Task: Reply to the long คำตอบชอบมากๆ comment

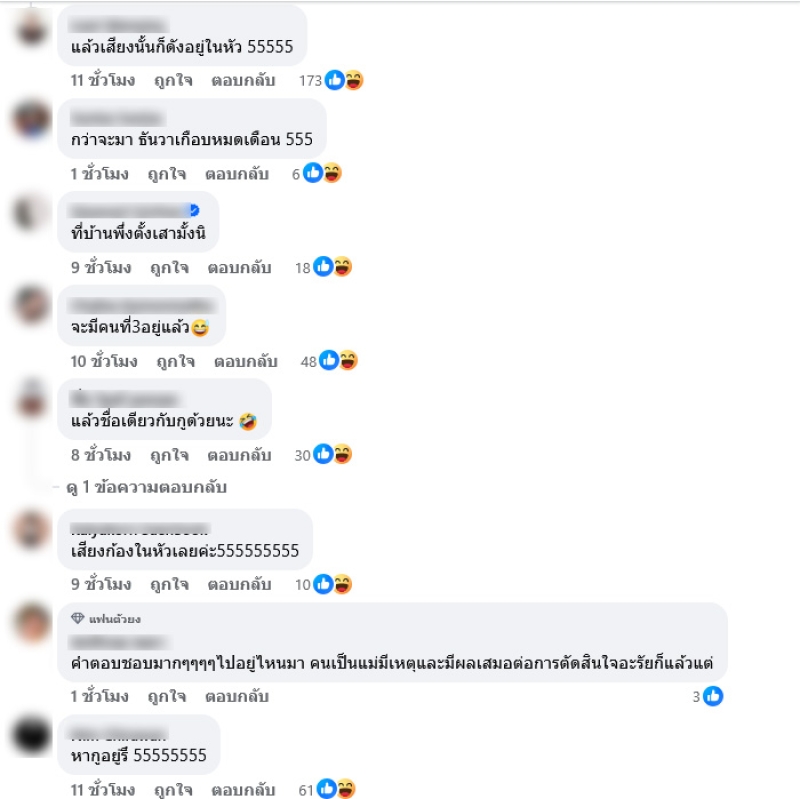Action: (237, 696)
